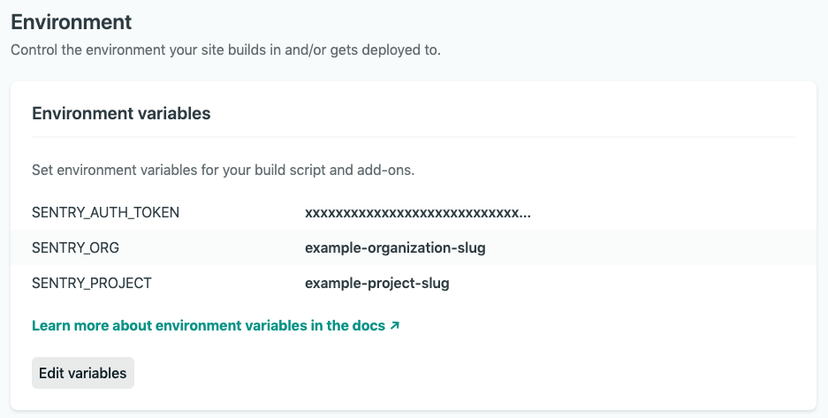Click the example-project-slug value

(377, 283)
